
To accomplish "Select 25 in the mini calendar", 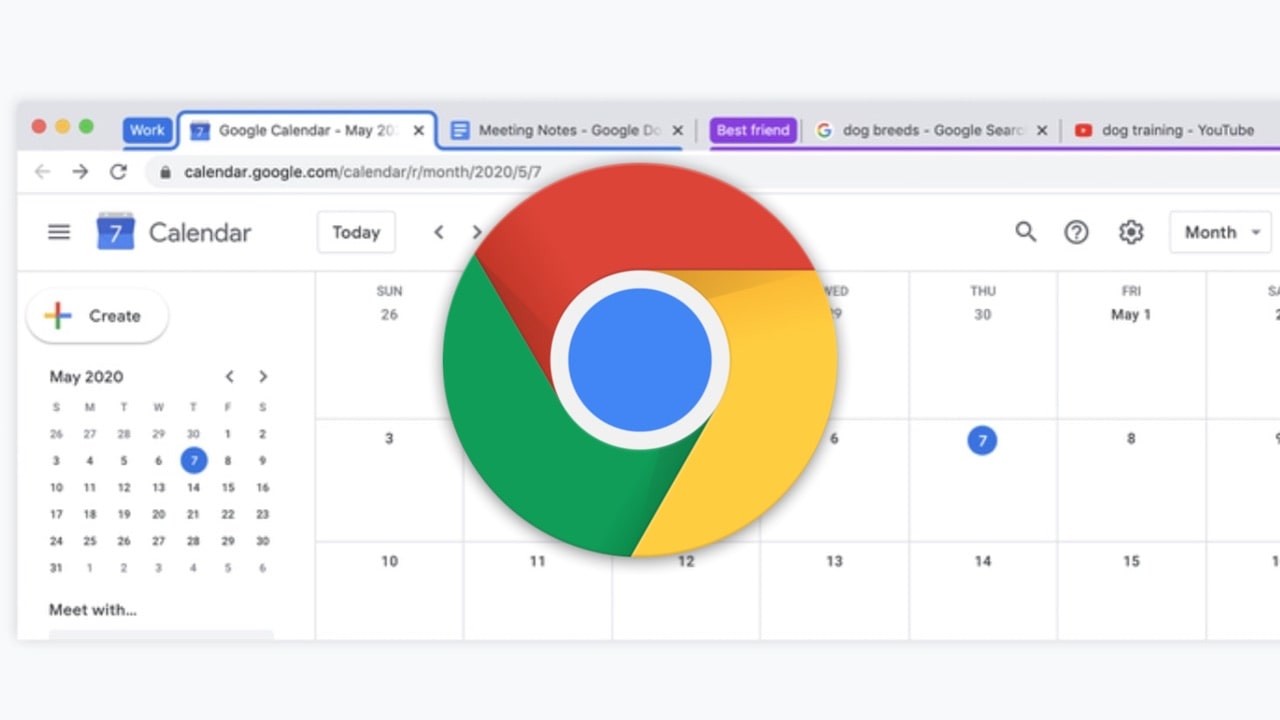I will (90, 541).
